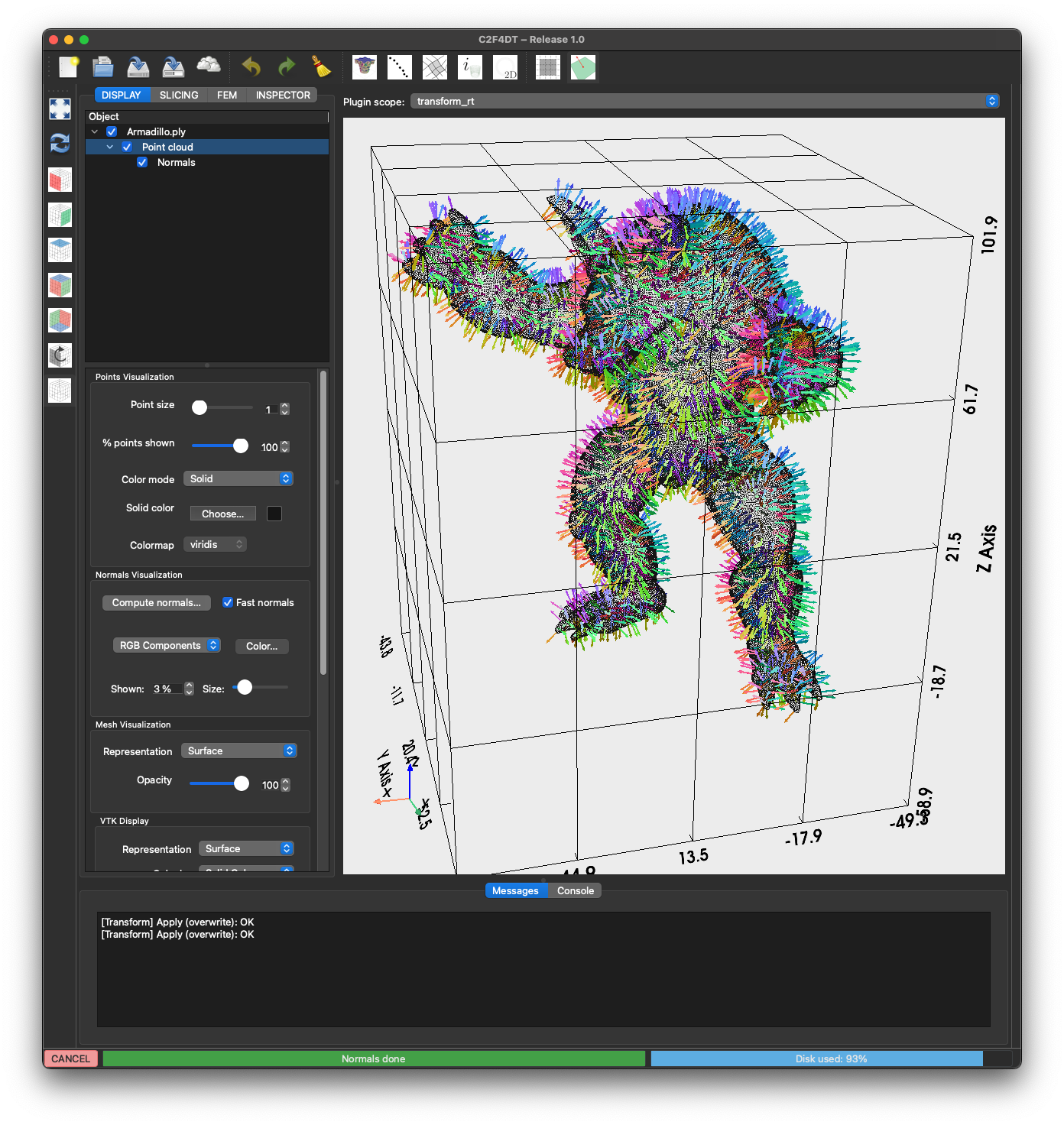The image size is (1064, 1125).
Task: Switch to the SLICING tab
Action: tap(179, 95)
